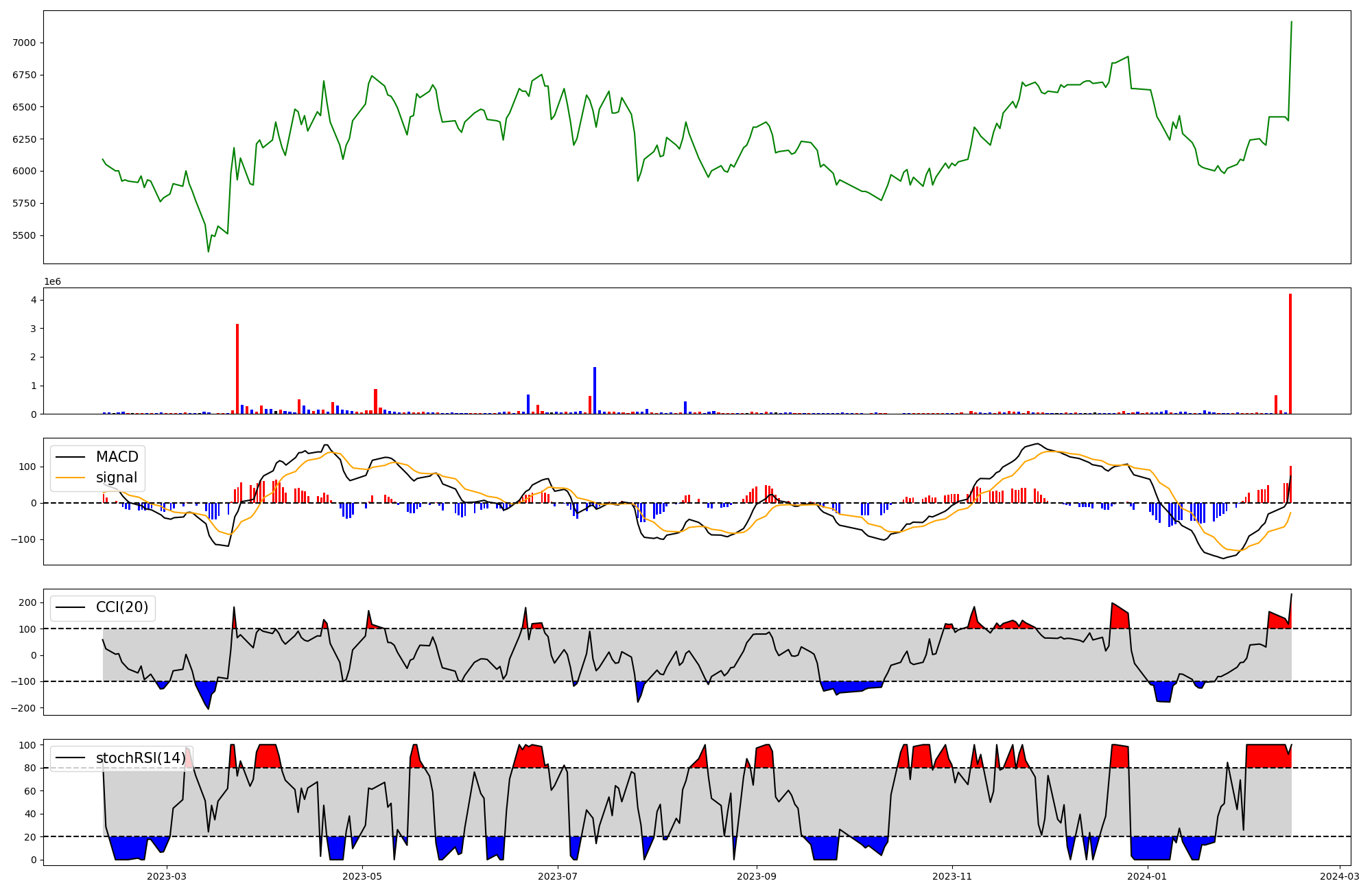Click the black MACD line sample in legend
Screen dimensions: 1372x892
coord(70,457)
